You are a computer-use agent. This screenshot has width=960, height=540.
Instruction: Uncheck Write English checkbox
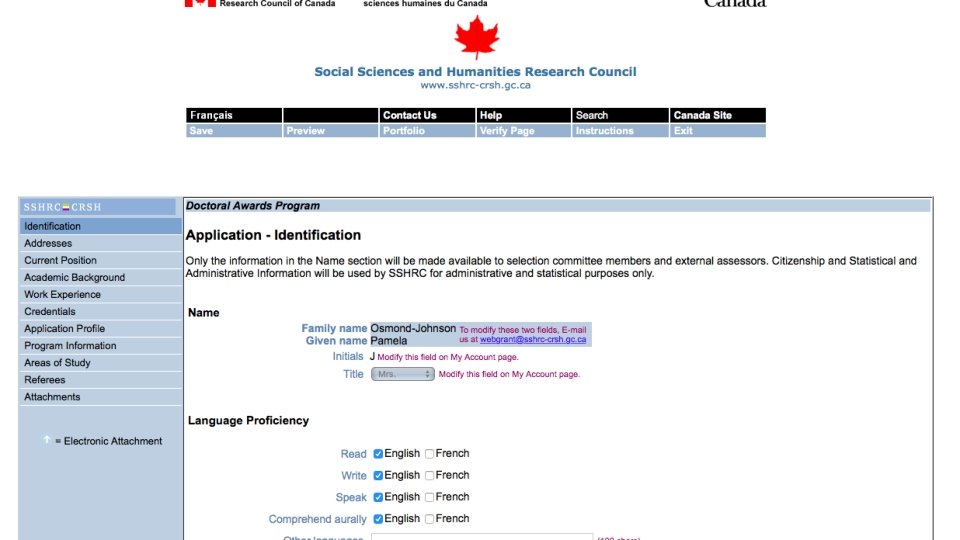click(x=378, y=475)
